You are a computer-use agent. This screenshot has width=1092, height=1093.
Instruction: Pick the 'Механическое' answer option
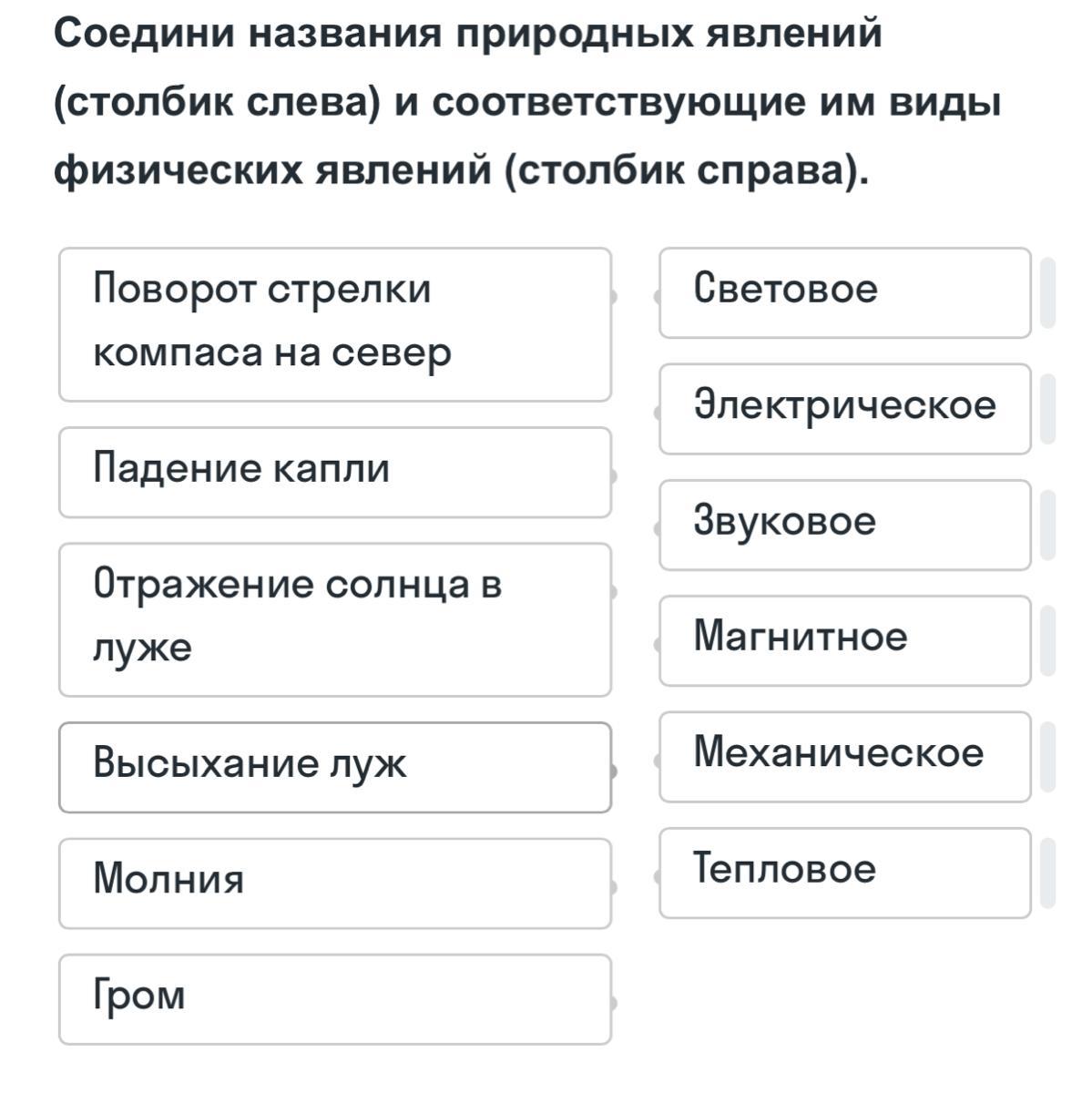click(844, 756)
